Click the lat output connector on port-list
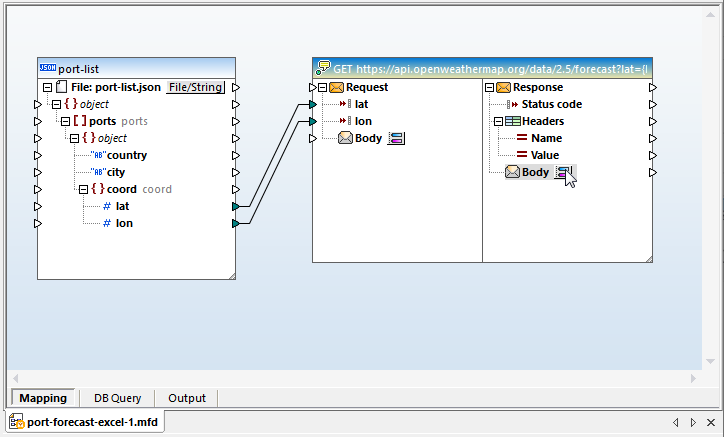Viewport: 724px width, 437px height. [x=236, y=206]
